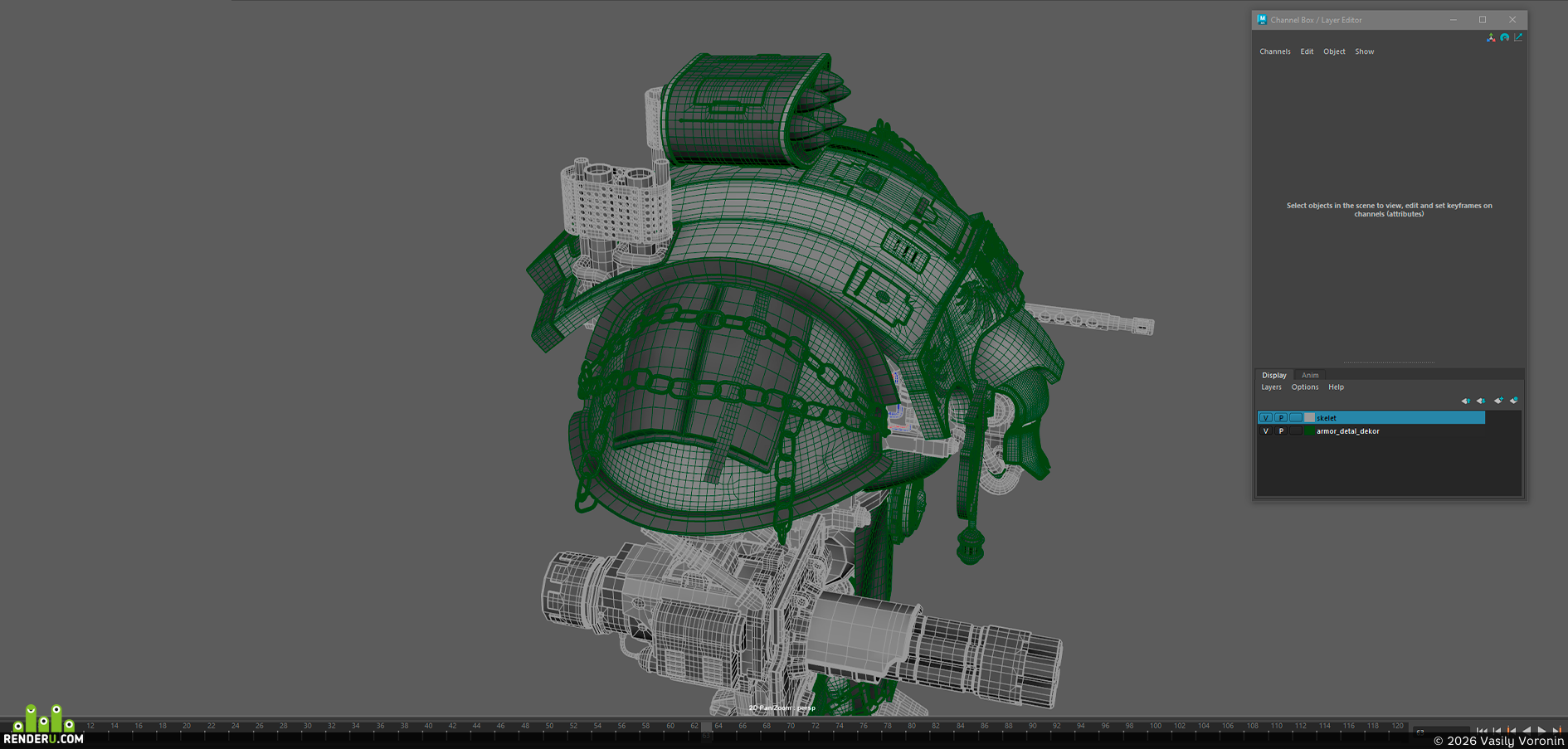This screenshot has height=749, width=1568.
Task: Switch to the Anim tab
Action: coord(1310,375)
